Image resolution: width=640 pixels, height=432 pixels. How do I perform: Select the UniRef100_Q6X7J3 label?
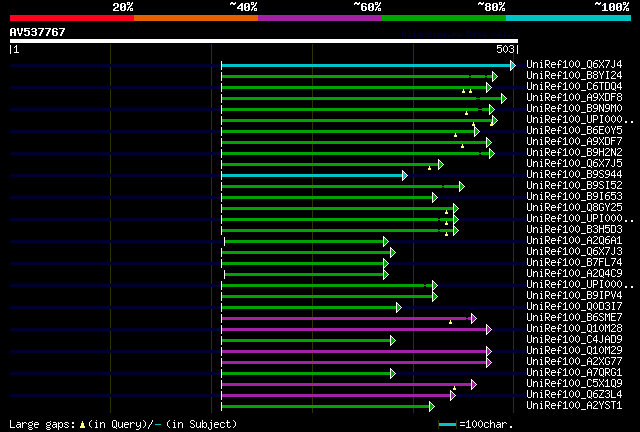pos(574,252)
